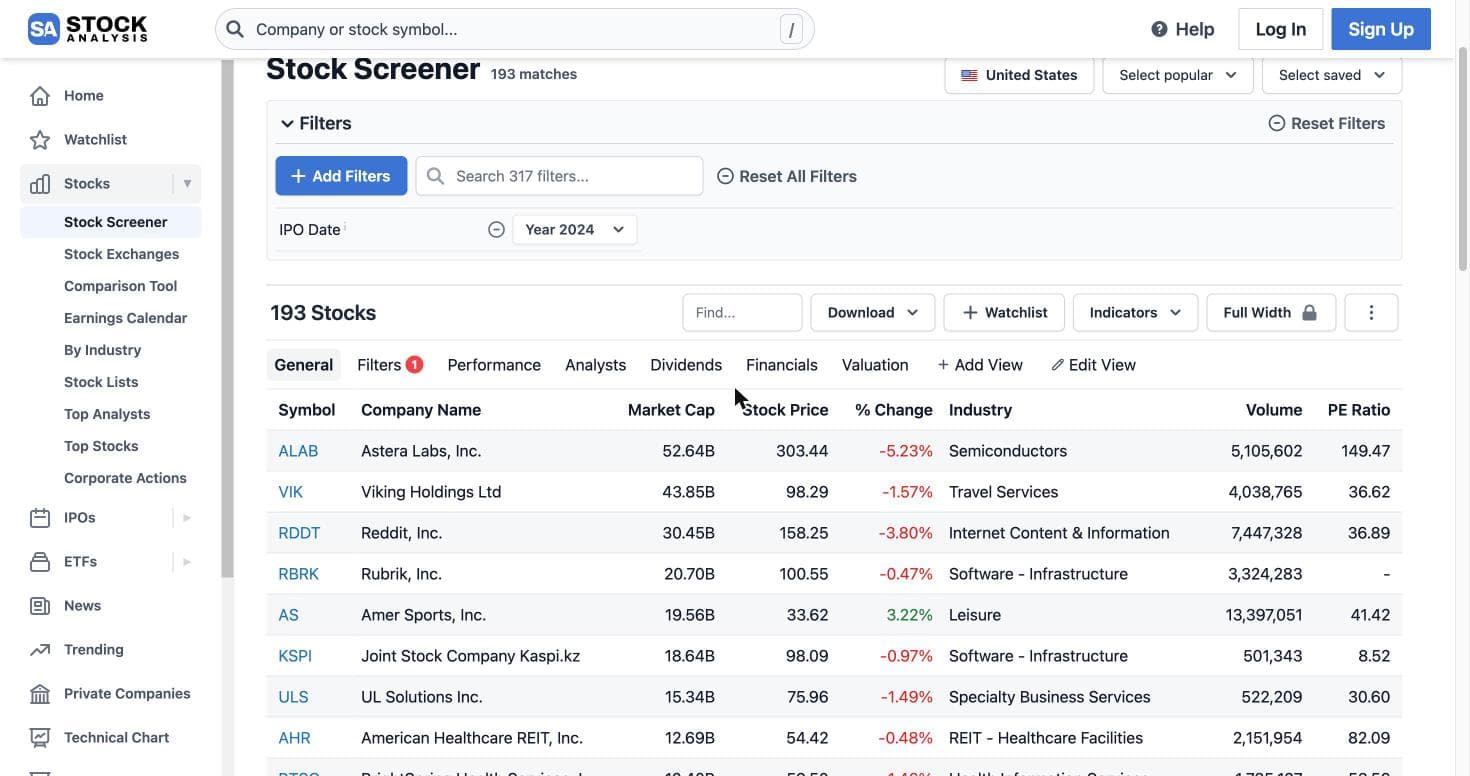Switch to the General tab

(x=304, y=365)
